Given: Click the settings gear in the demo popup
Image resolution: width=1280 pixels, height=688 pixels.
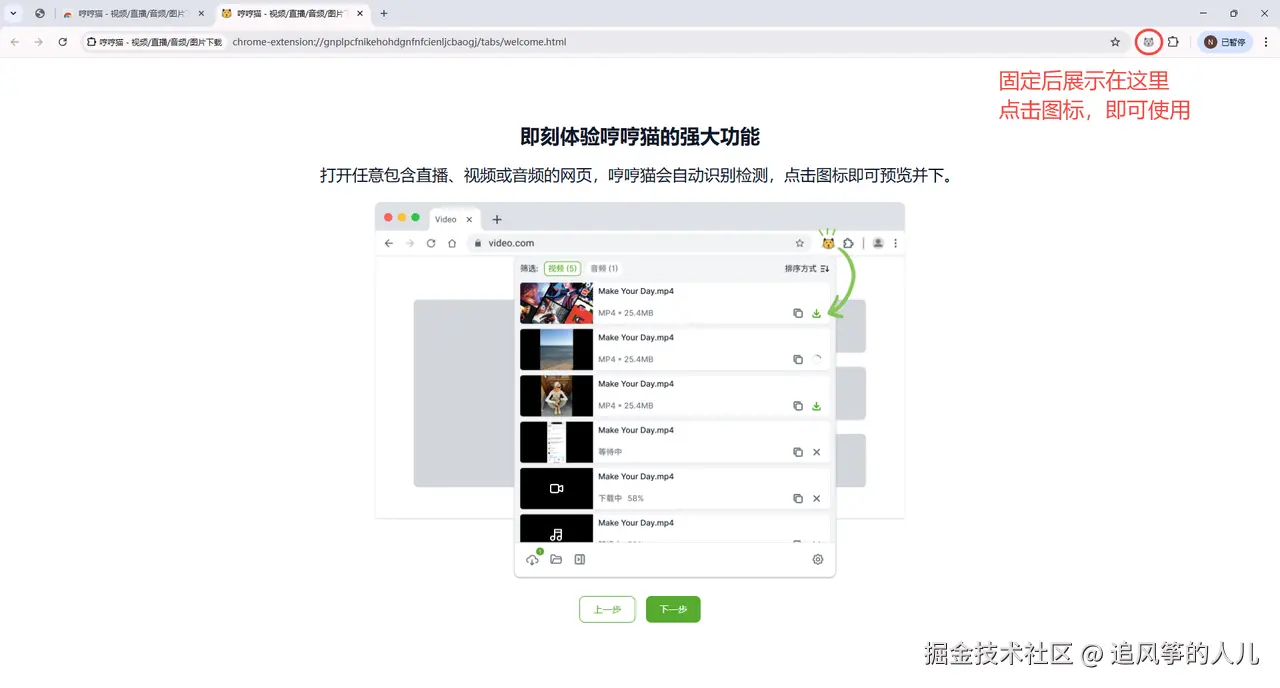Looking at the screenshot, I should (x=818, y=560).
